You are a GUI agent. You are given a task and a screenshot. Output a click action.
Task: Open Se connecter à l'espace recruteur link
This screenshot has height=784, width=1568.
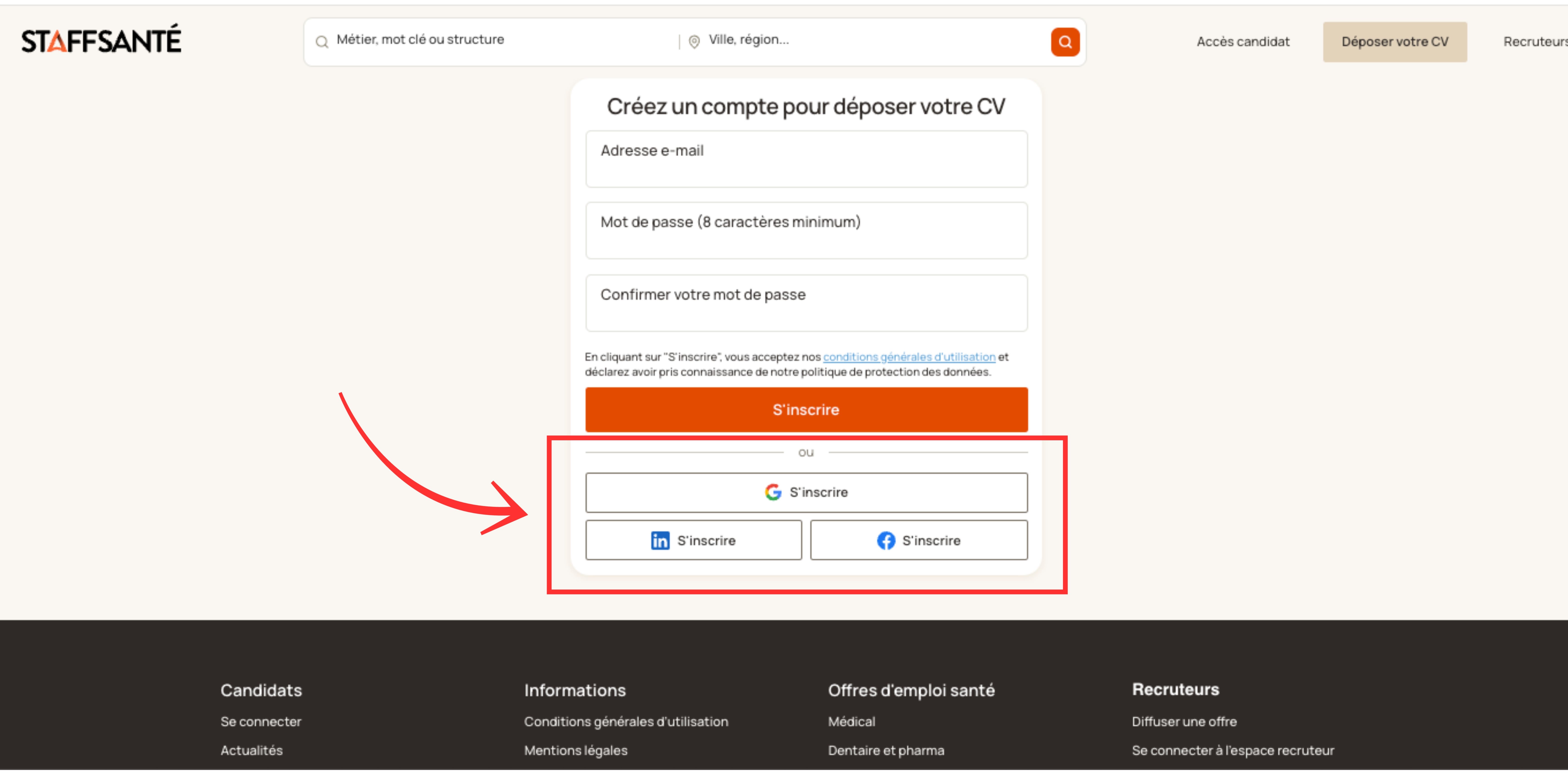tap(1233, 750)
